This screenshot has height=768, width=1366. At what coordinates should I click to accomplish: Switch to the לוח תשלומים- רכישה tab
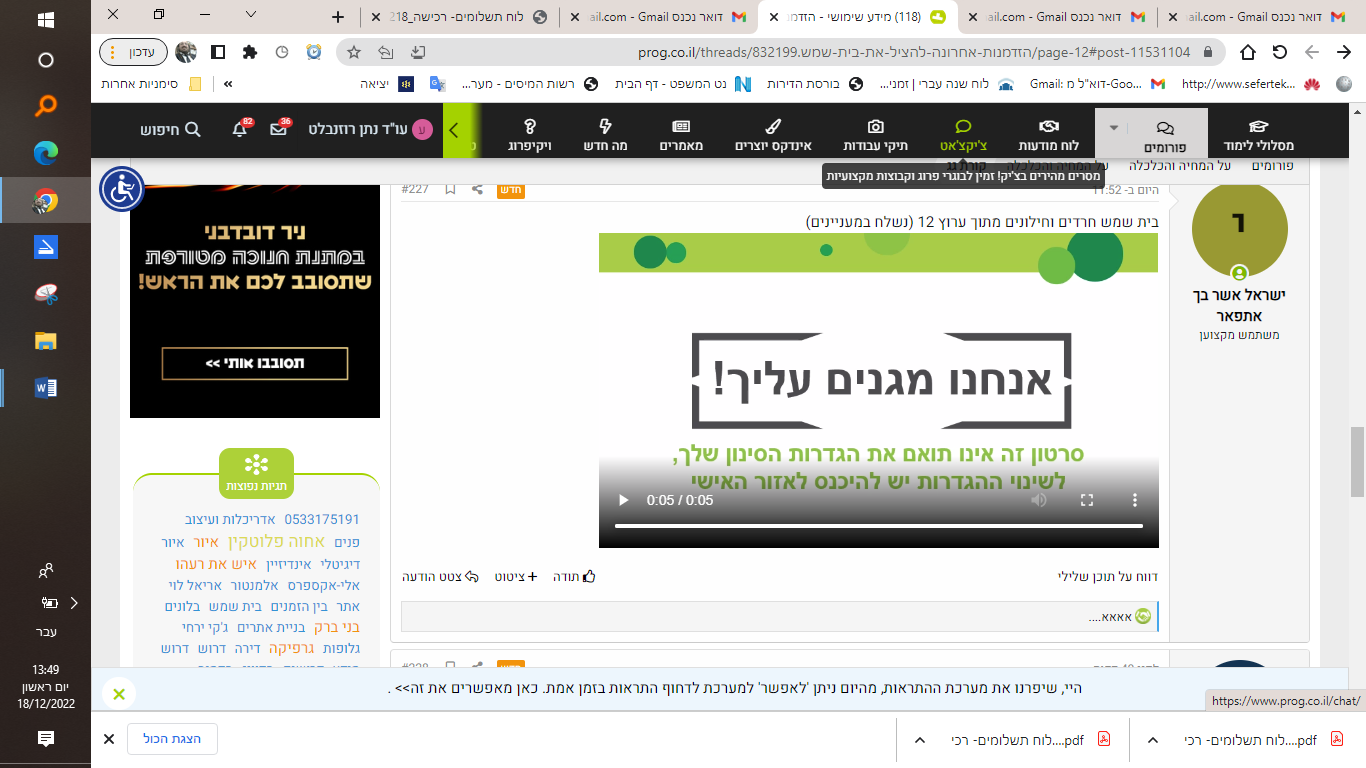[458, 16]
